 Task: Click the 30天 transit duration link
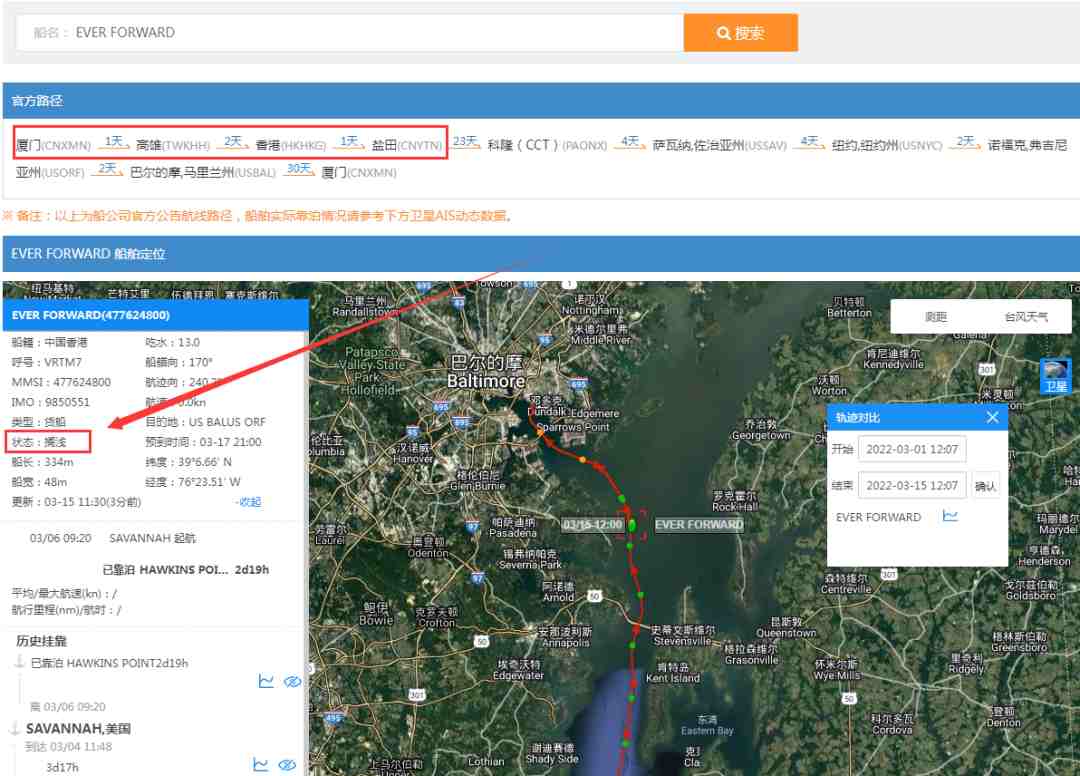pos(299,169)
